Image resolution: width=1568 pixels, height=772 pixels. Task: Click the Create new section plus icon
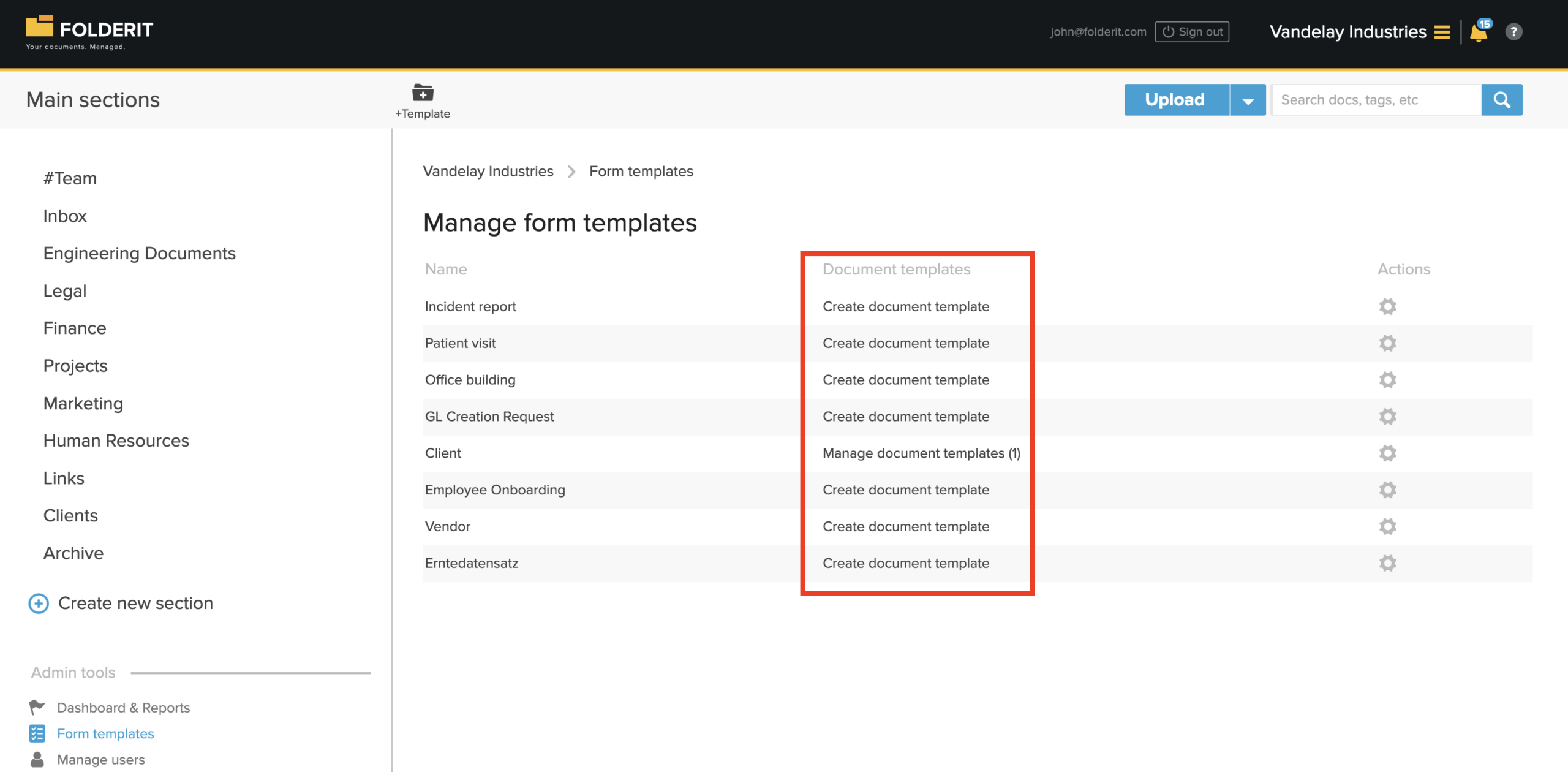(x=39, y=604)
